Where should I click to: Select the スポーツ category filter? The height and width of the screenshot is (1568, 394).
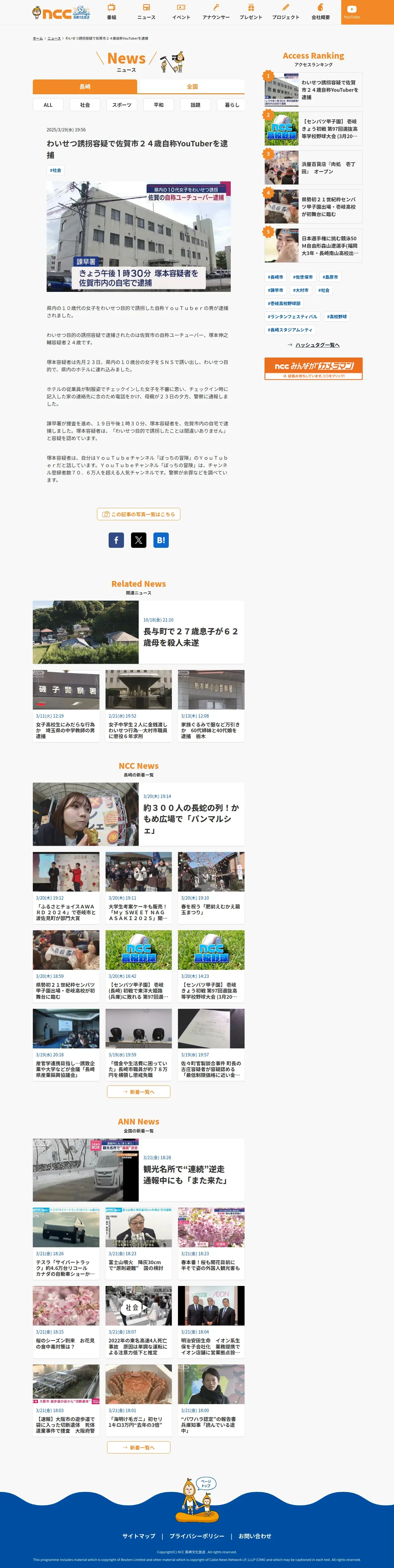coord(122,105)
